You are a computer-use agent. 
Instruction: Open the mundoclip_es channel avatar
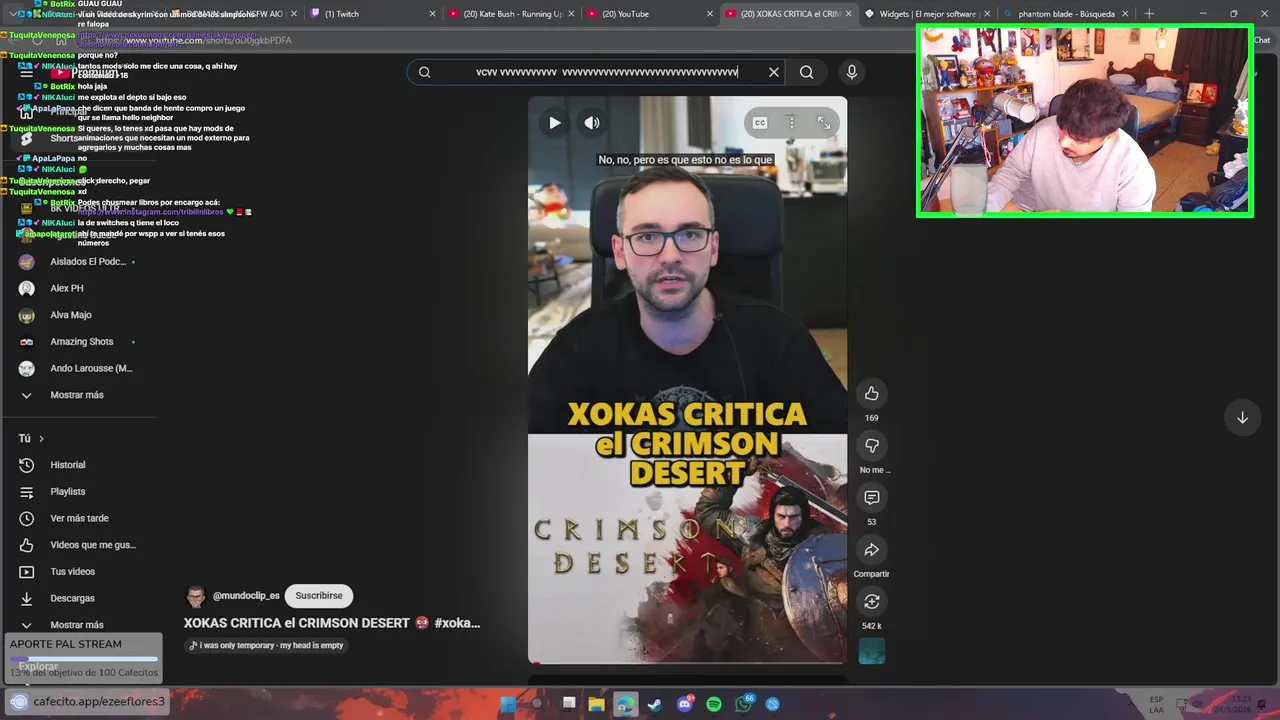click(195, 596)
